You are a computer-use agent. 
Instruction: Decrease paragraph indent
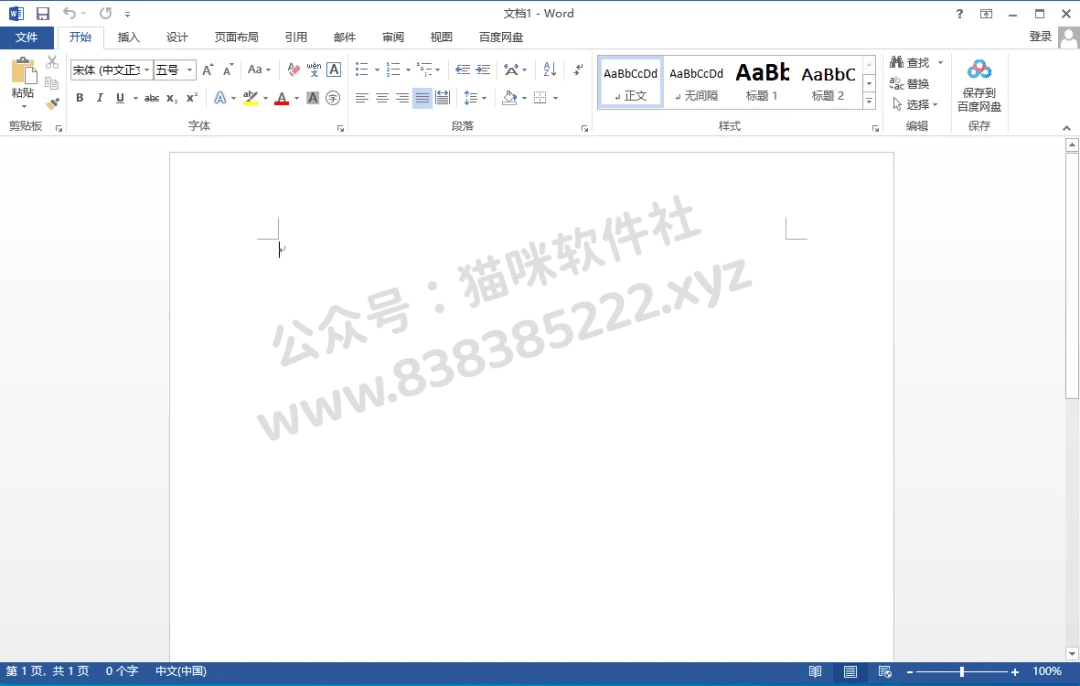tap(462, 70)
